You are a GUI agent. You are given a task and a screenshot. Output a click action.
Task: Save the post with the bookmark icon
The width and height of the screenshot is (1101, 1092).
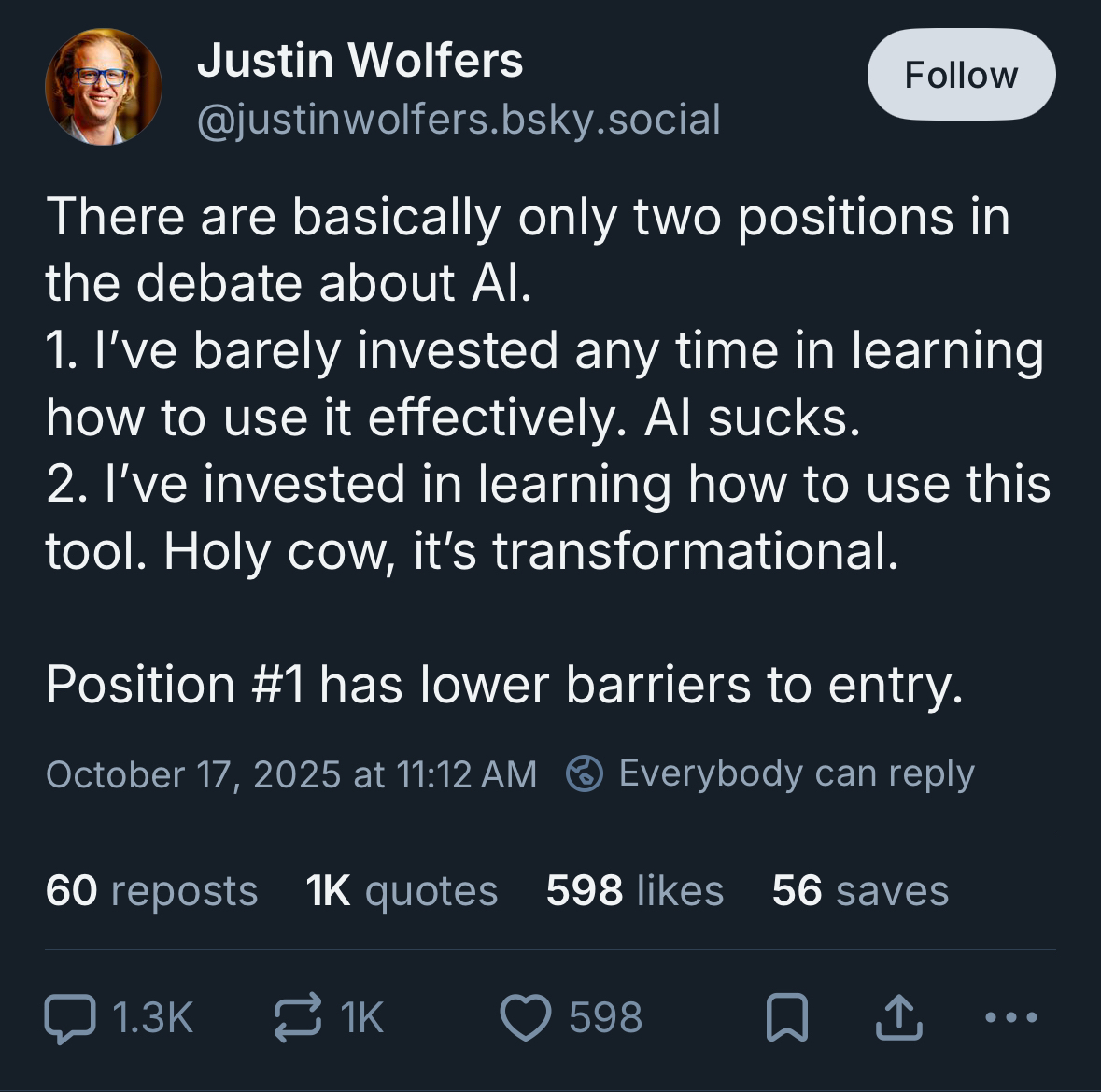coord(786,1018)
